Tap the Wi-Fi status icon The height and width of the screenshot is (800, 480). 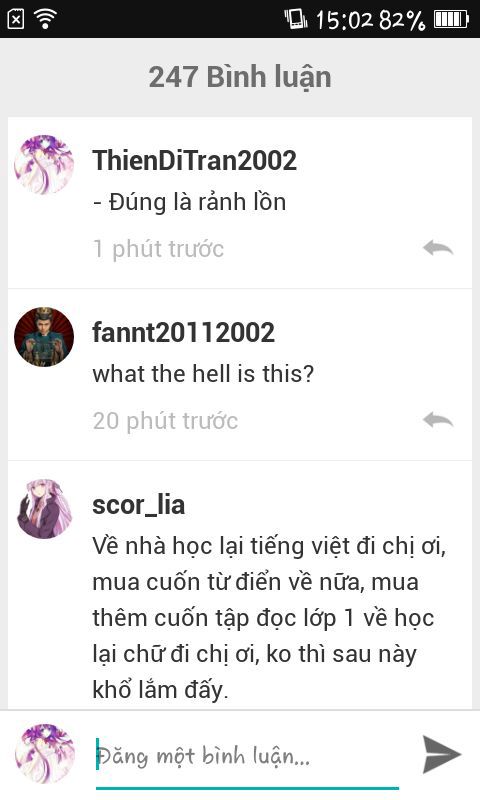click(x=45, y=19)
